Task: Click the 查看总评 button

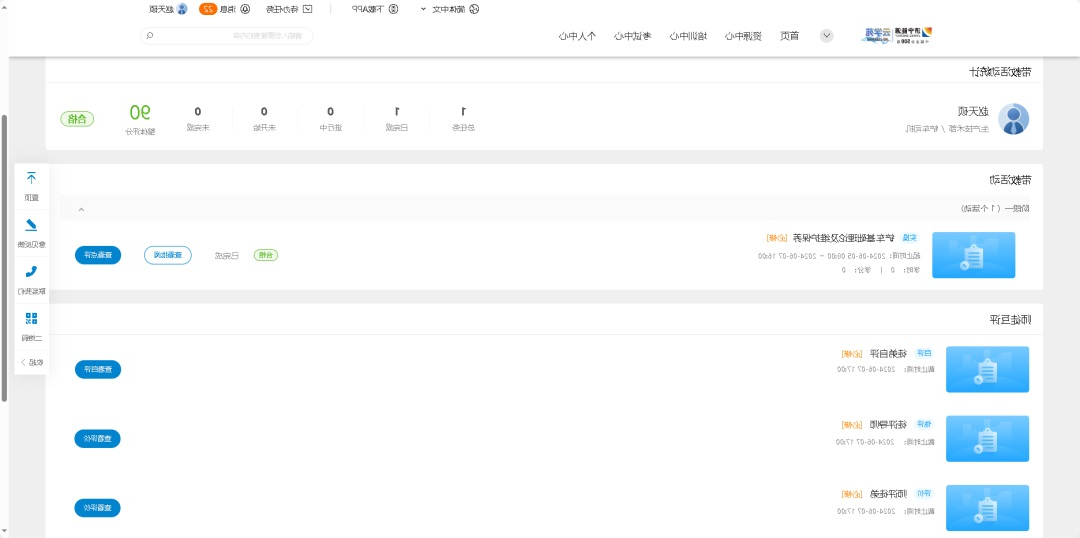Action: [97, 255]
